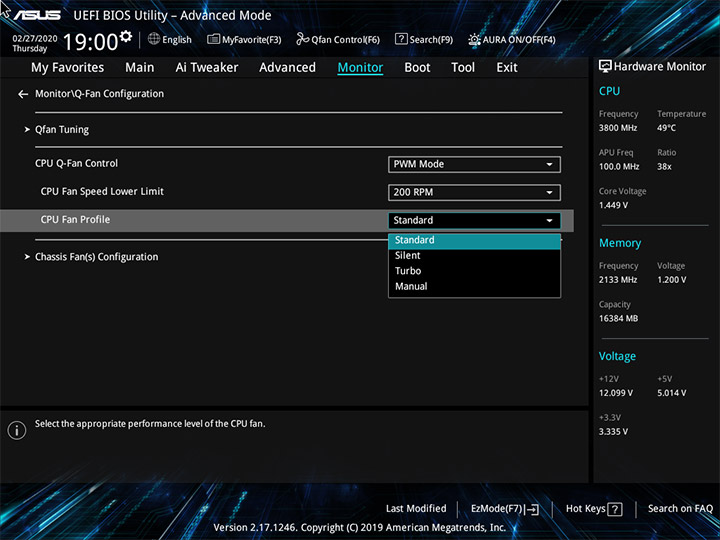Click the memory capacity value 16384 MB

pyautogui.click(x=618, y=319)
